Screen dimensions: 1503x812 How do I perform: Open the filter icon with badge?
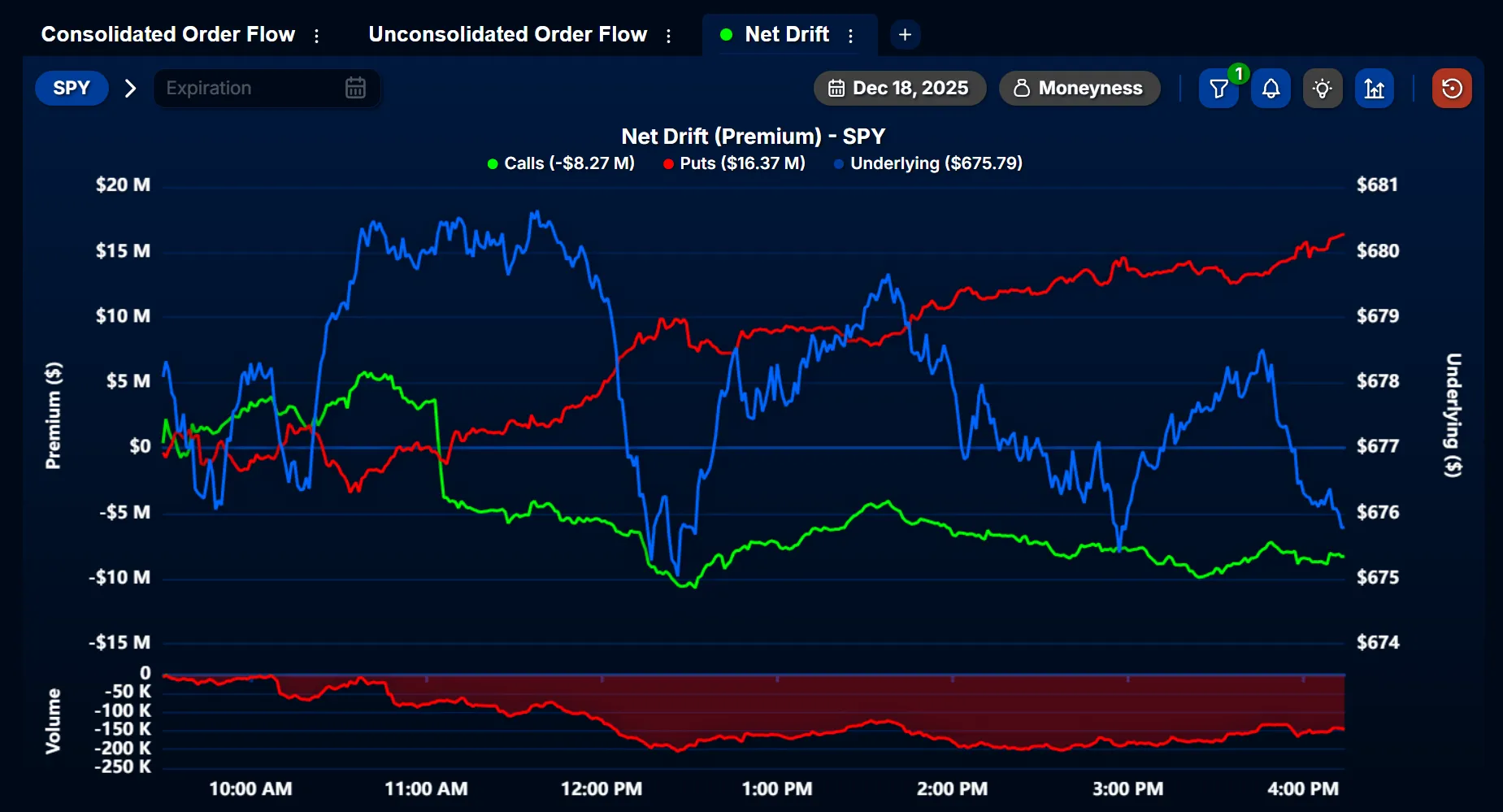click(x=1218, y=89)
